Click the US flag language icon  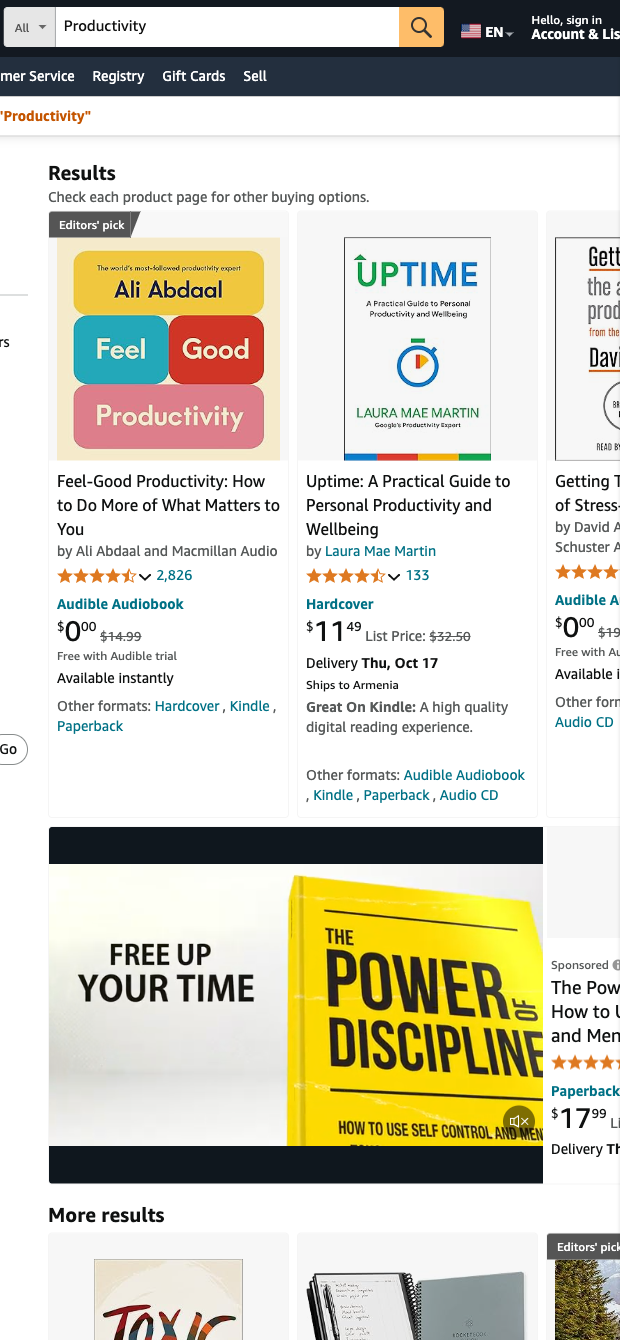click(471, 31)
